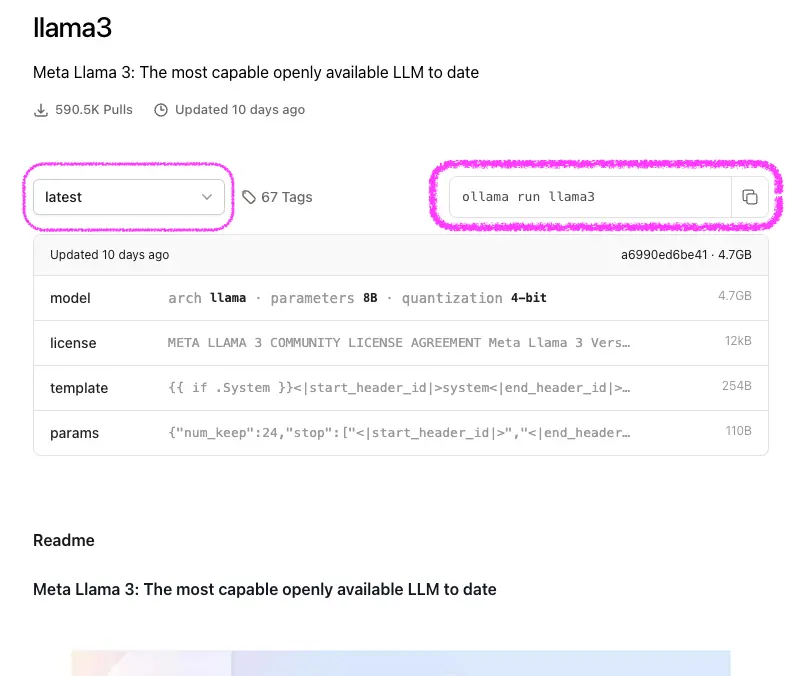The height and width of the screenshot is (676, 799).
Task: Open the params file row
Action: coord(400,433)
